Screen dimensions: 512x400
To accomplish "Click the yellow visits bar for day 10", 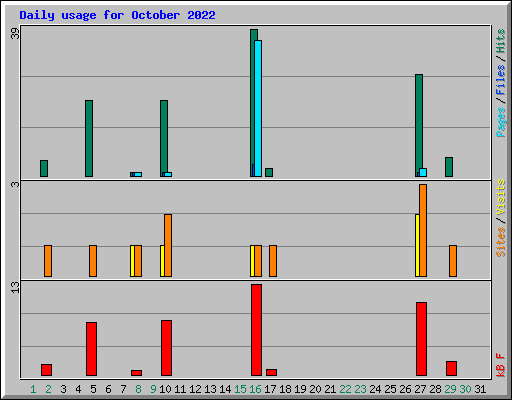I will pos(162,261).
